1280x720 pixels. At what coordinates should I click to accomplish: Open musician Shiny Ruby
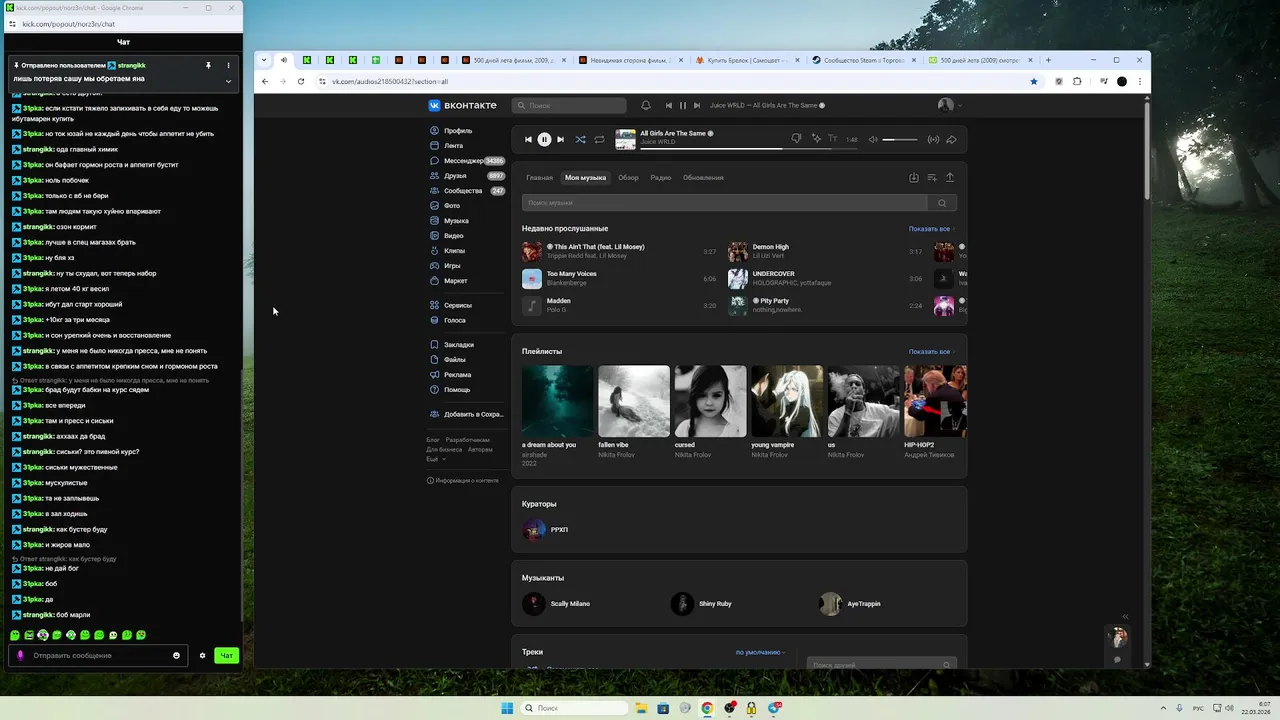[702, 604]
